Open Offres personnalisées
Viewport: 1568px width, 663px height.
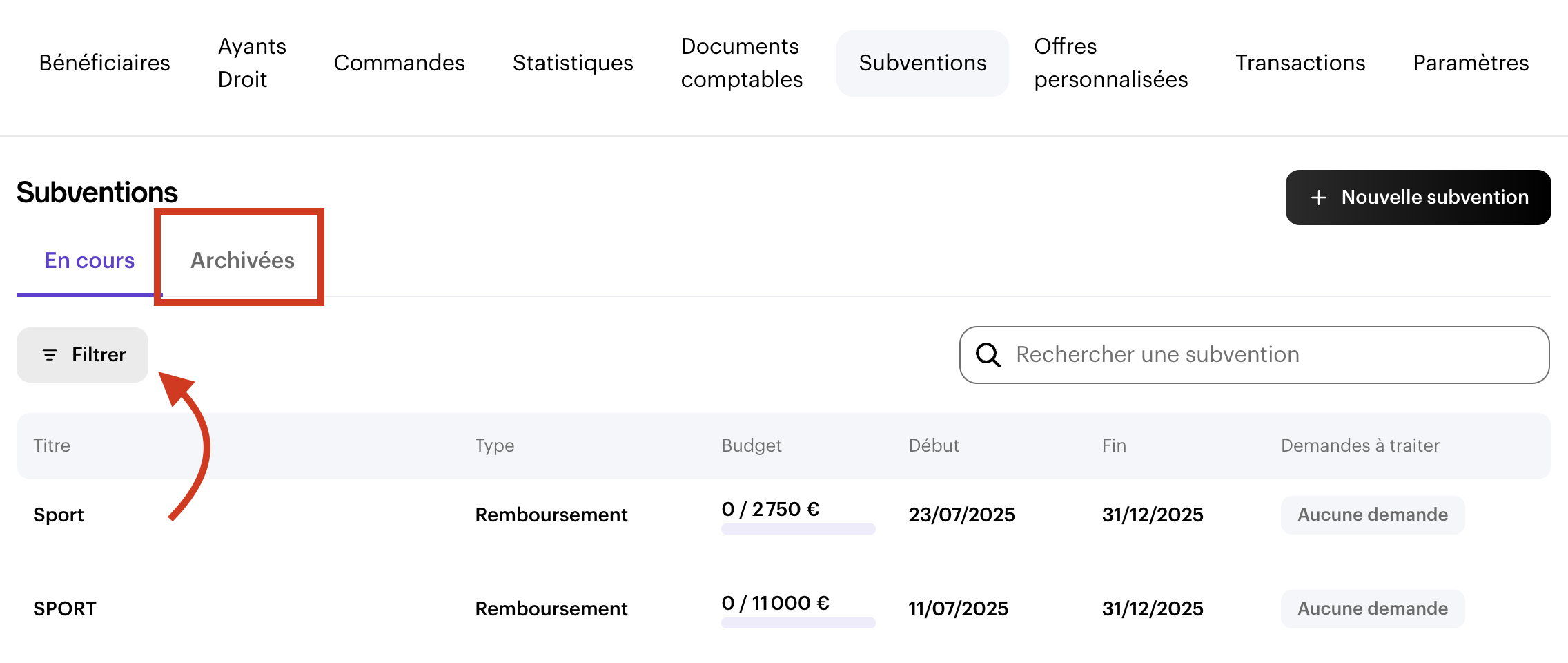(1110, 63)
